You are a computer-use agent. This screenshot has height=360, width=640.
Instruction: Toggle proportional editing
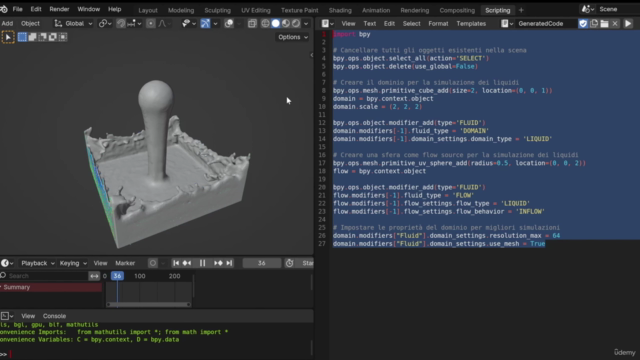[151, 24]
